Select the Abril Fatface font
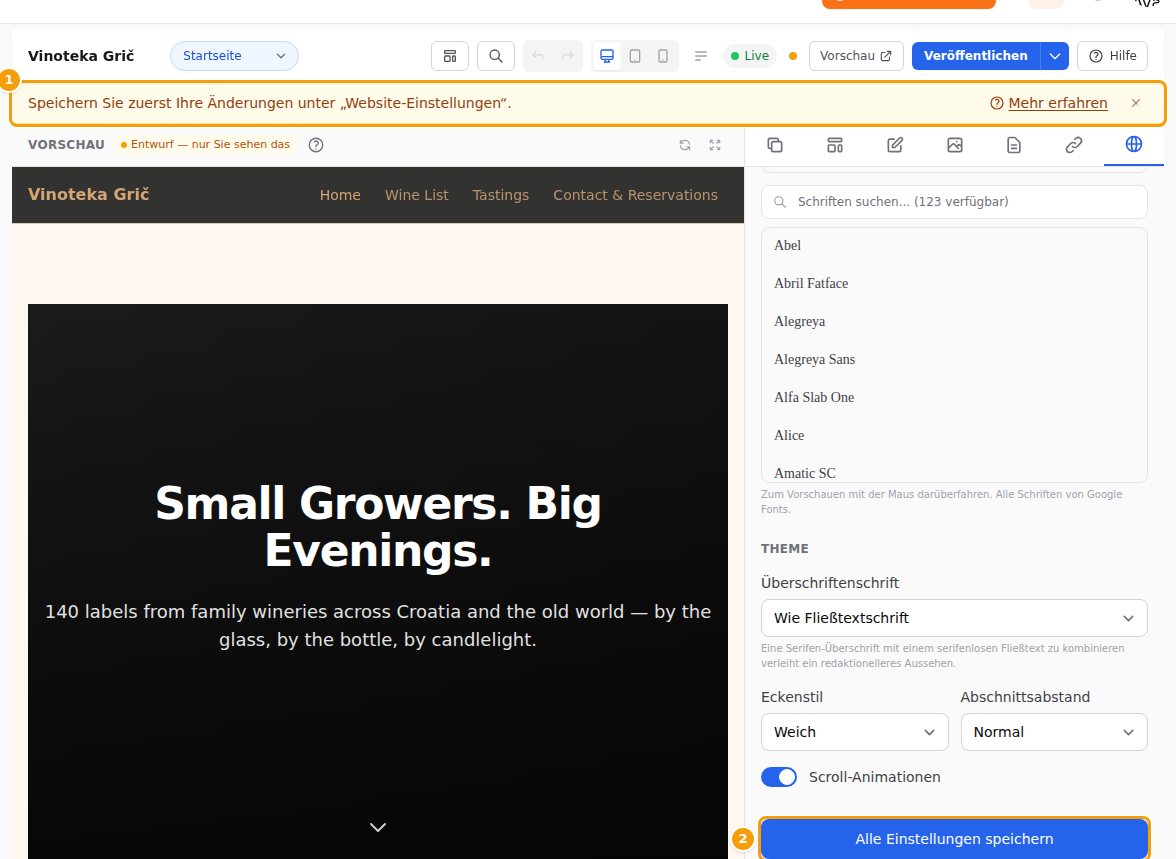The image size is (1176, 859). [954, 284]
